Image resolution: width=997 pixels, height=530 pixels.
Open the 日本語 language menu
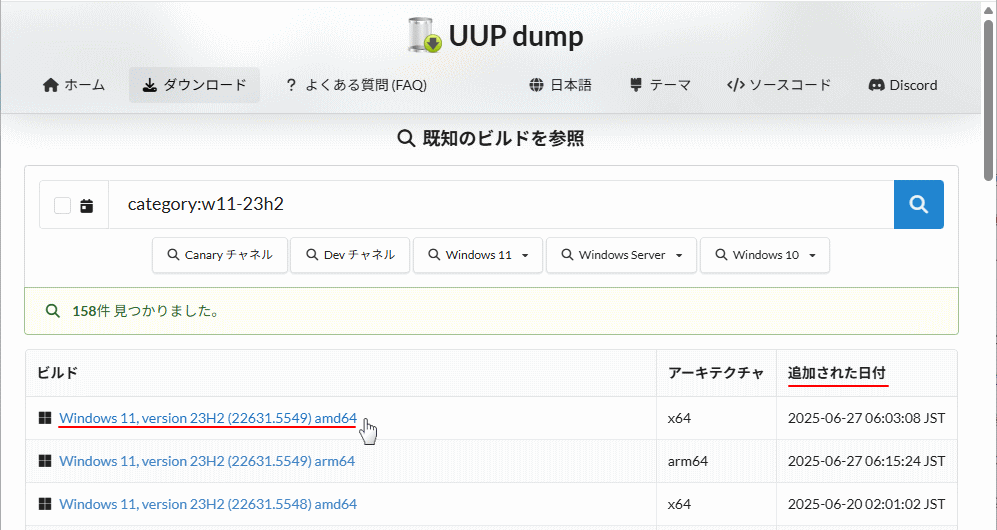pos(561,85)
